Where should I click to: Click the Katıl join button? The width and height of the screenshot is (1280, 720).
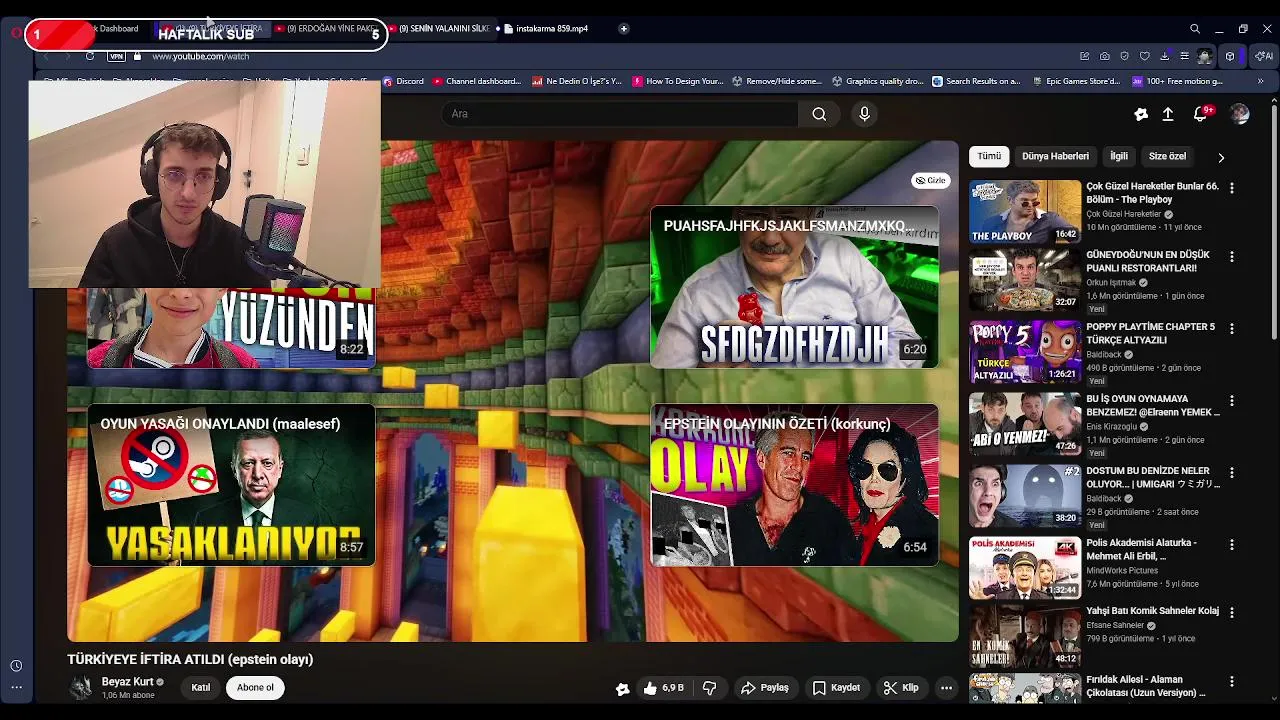(201, 688)
